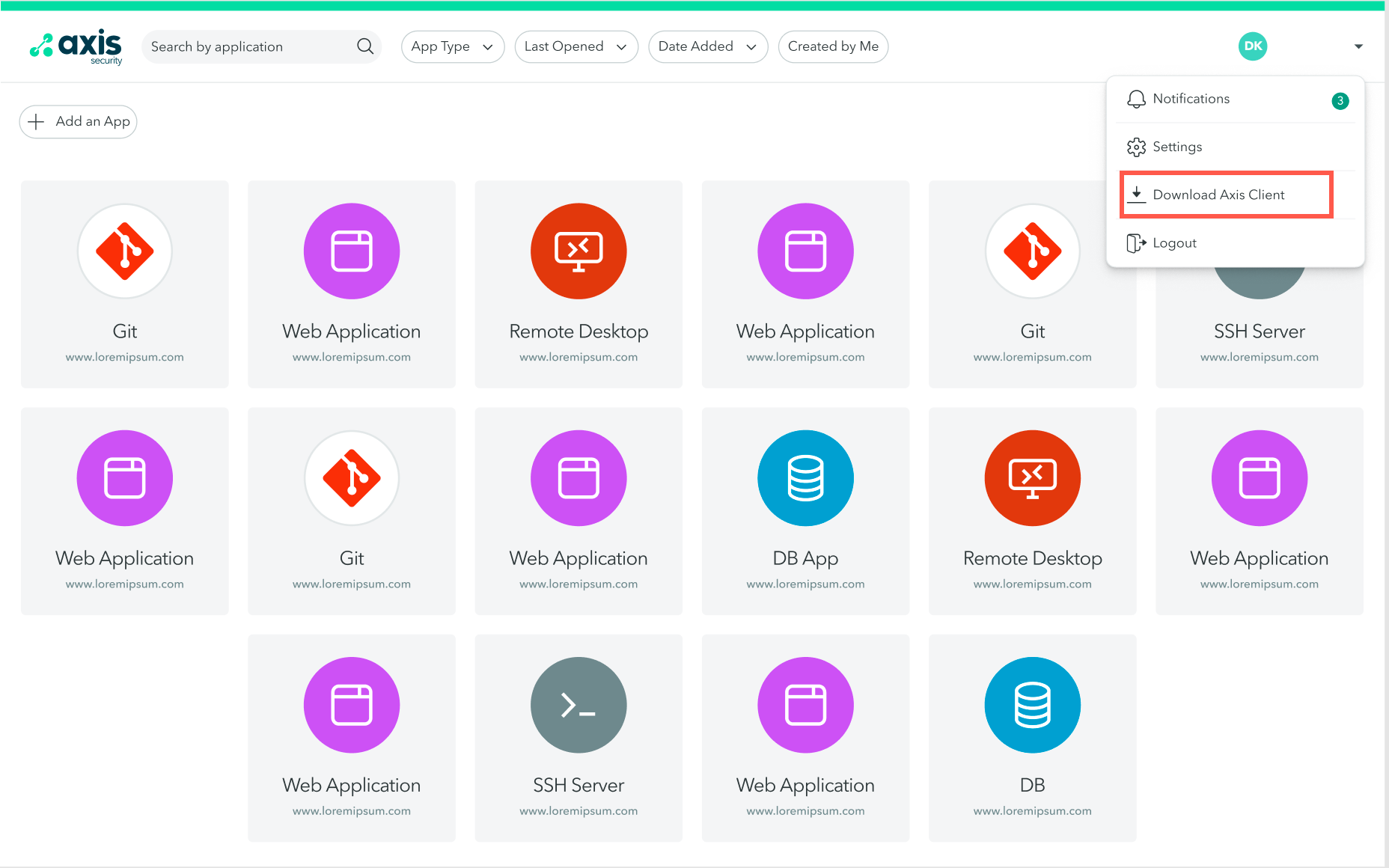The height and width of the screenshot is (868, 1389).
Task: Click the DK user avatar
Action: click(1253, 46)
